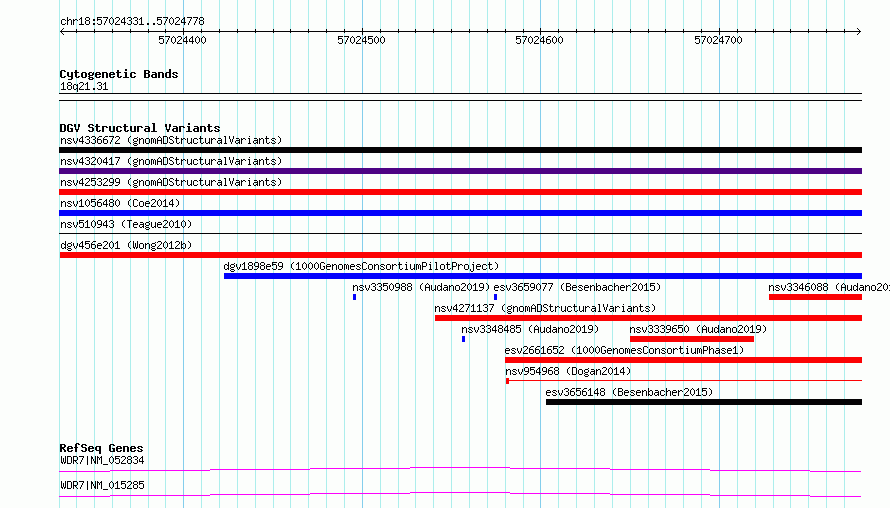This screenshot has height=508, width=890.
Task: Click the 57024700 ruler tick label
Action: (x=718, y=40)
